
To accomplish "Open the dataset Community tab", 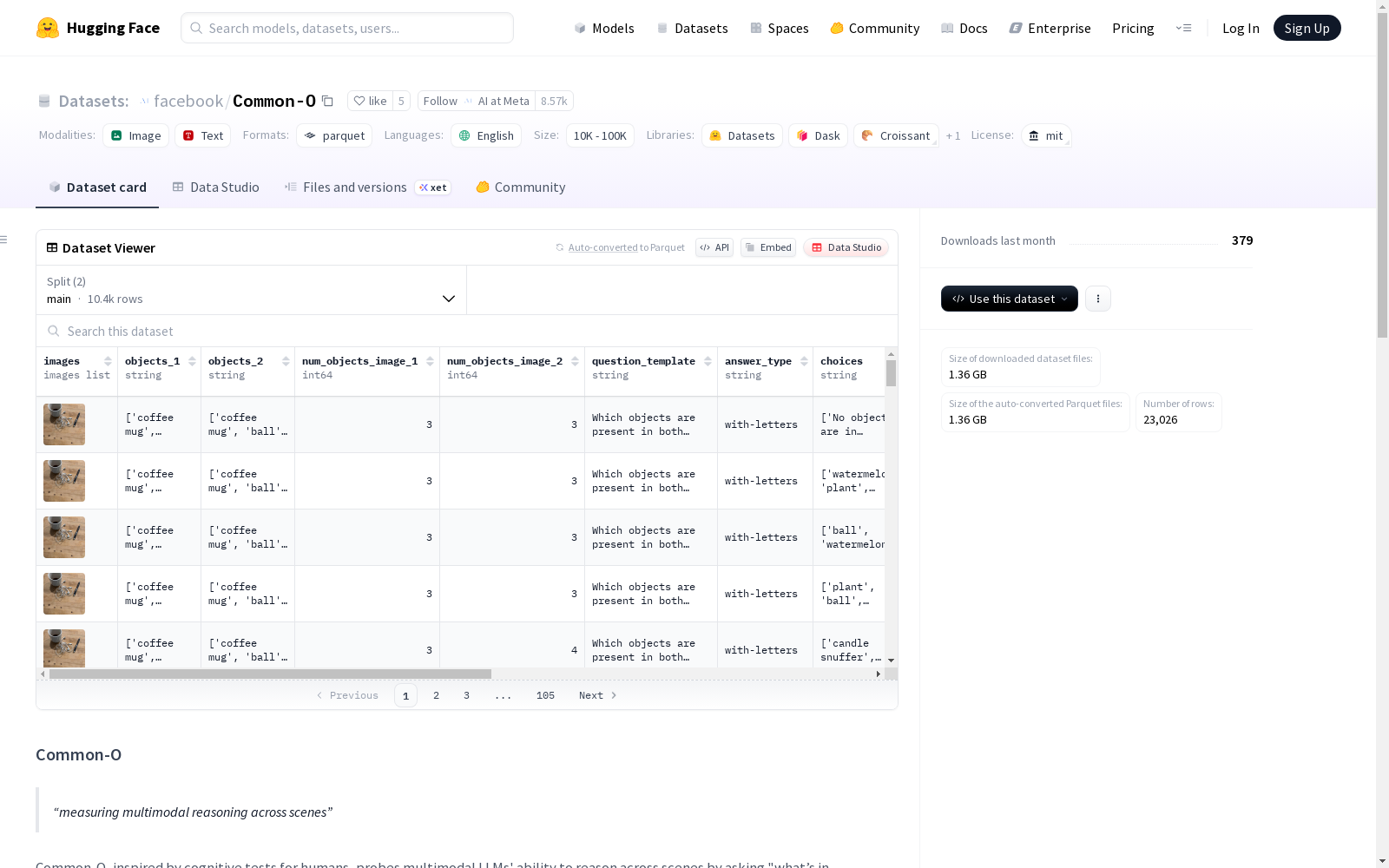I will (x=521, y=187).
